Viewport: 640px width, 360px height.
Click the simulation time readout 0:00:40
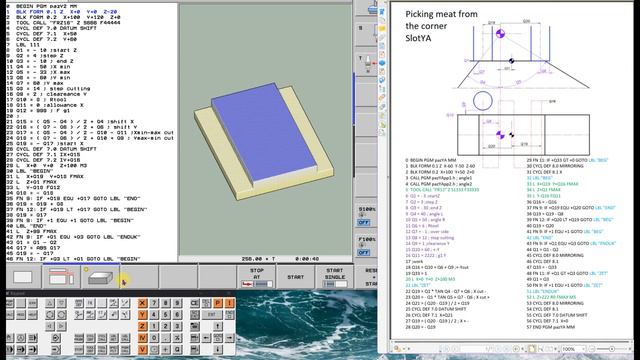(x=307, y=259)
